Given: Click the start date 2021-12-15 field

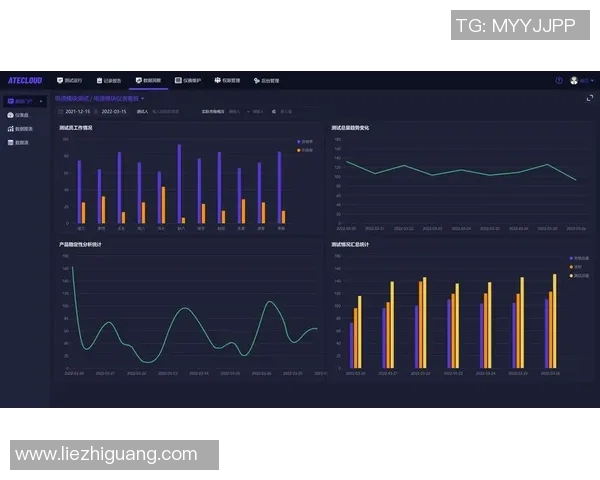Looking at the screenshot, I should 77,111.
